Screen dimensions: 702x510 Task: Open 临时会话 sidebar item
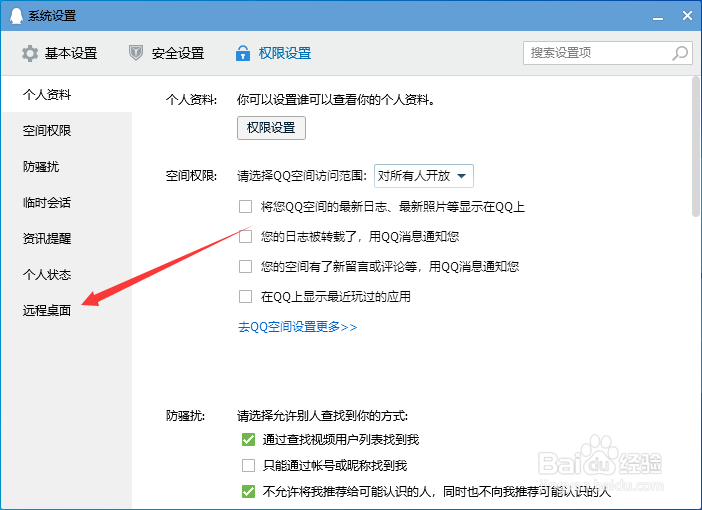point(67,202)
